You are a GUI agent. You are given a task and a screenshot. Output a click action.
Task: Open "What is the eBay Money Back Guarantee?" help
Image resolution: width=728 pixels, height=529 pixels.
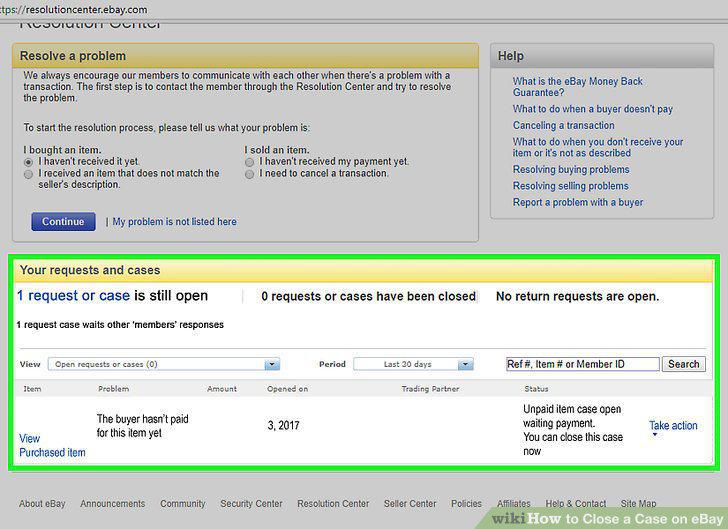click(x=578, y=87)
